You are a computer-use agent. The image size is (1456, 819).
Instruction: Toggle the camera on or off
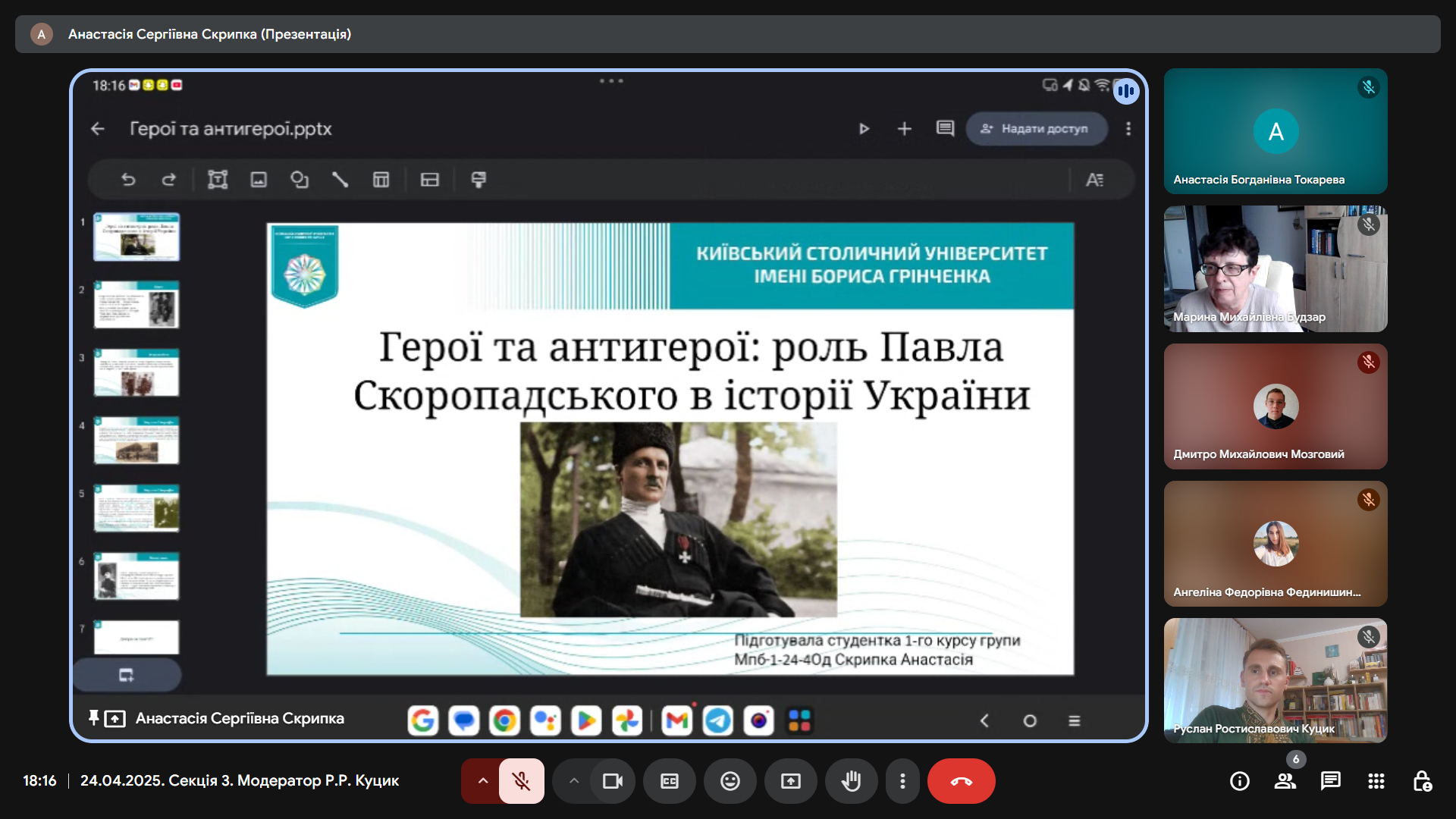[x=612, y=781]
